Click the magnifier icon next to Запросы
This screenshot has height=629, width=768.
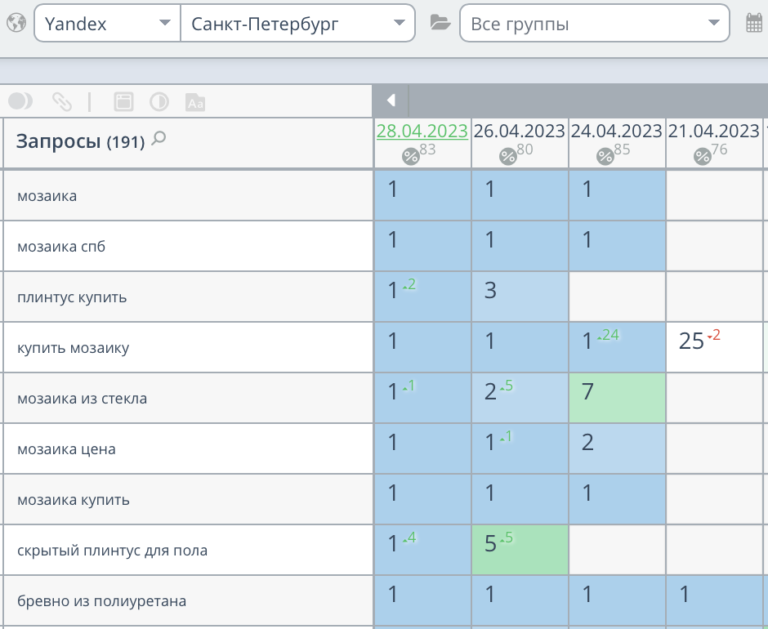pos(158,141)
